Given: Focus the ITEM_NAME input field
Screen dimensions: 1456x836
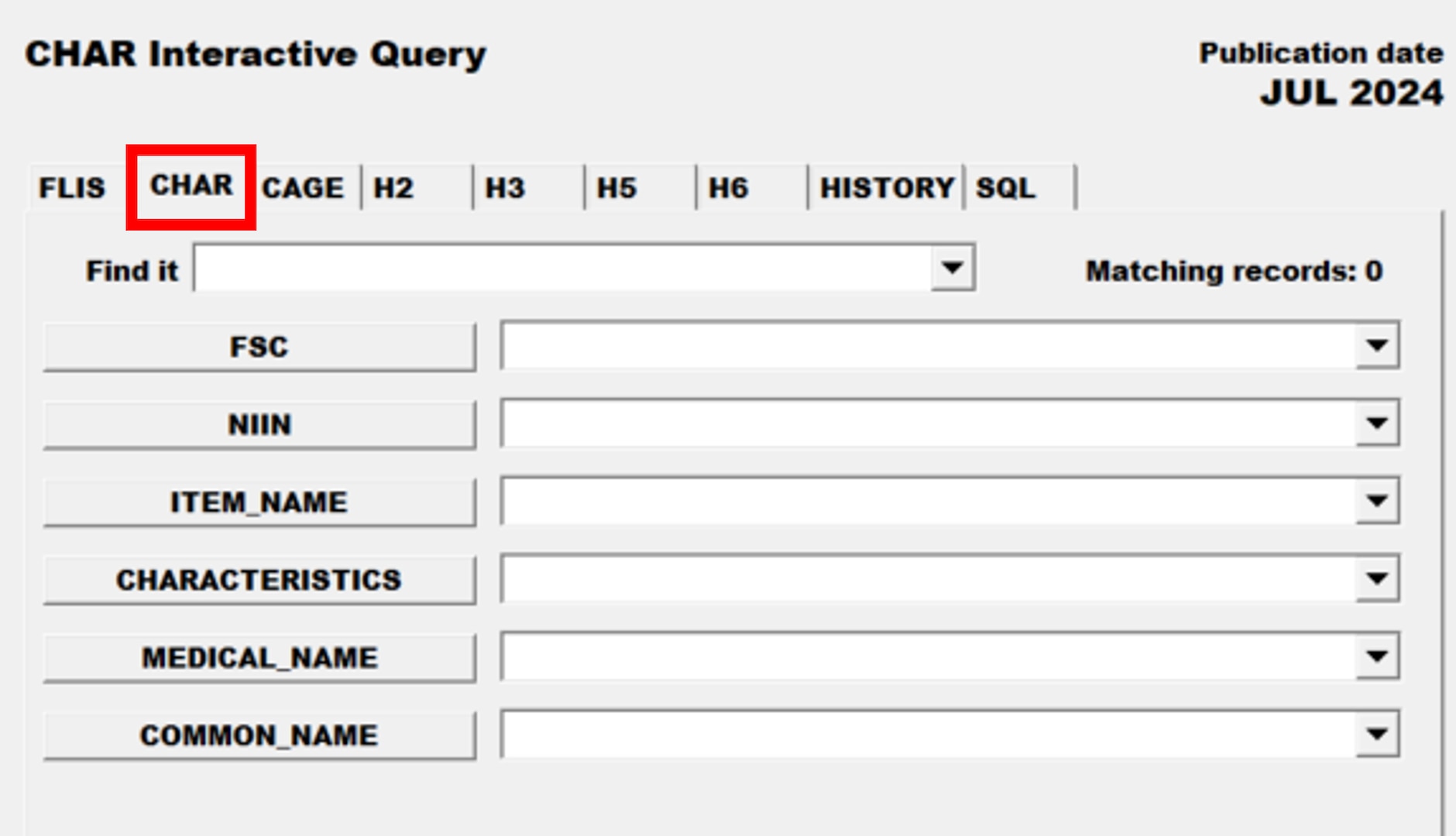Looking at the screenshot, I should point(929,501).
